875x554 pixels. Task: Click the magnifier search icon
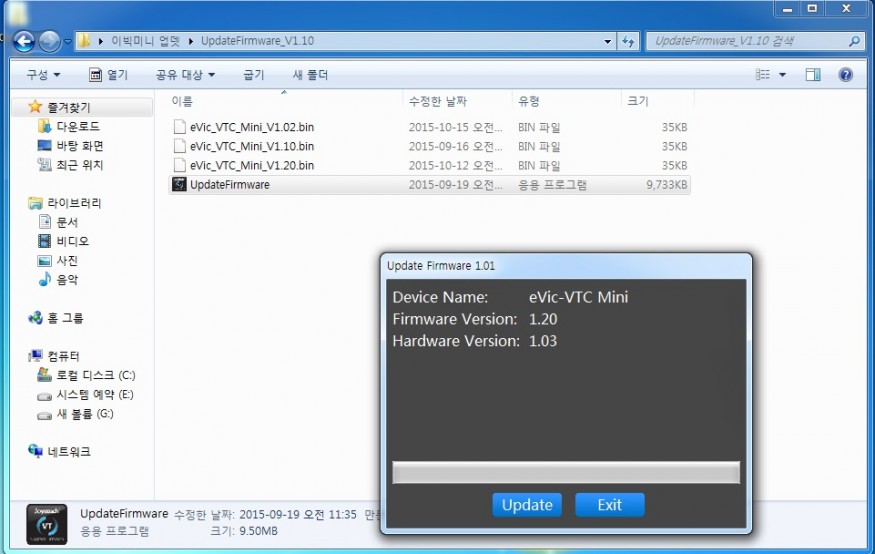click(854, 41)
